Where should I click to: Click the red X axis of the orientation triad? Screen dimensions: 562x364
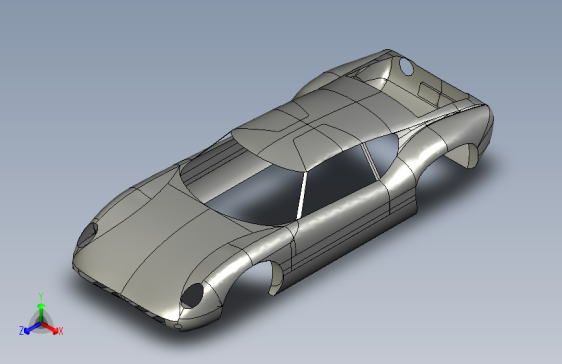pyautogui.click(x=51, y=328)
